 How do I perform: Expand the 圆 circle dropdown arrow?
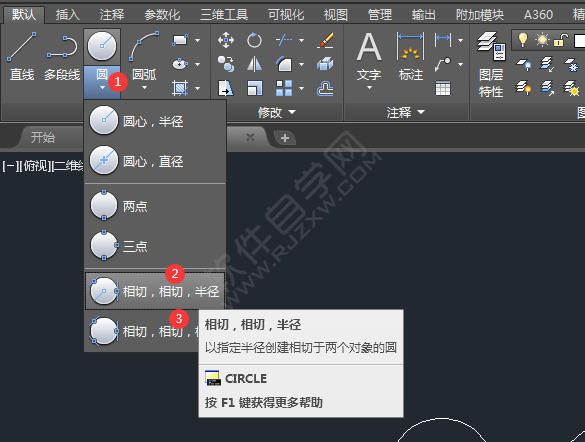102,88
